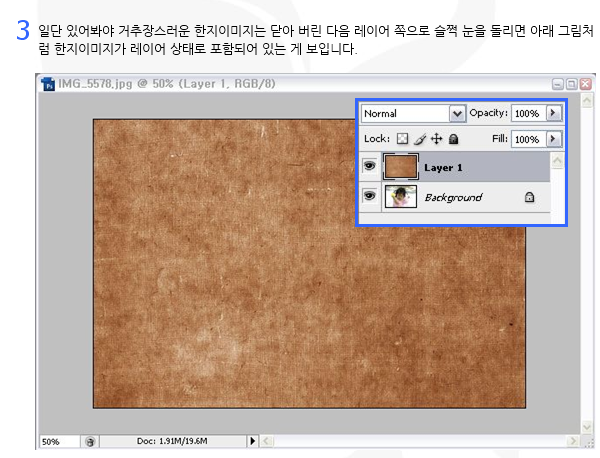The height and width of the screenshot is (458, 600).
Task: Click the Fill 100% value field
Action: (528, 139)
